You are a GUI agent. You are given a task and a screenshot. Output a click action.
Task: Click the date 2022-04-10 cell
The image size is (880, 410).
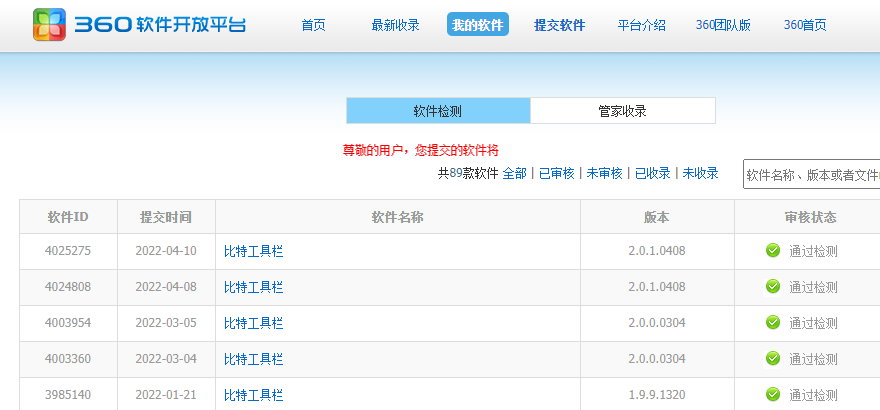click(x=166, y=251)
